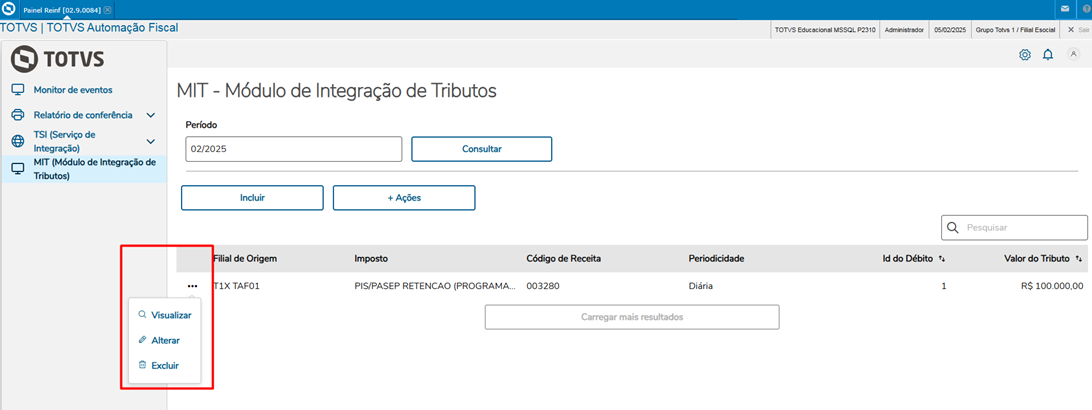Switch to the Painel Reinf [02.9.0084] tab
Screen dimensions: 1092x410
[63, 10]
